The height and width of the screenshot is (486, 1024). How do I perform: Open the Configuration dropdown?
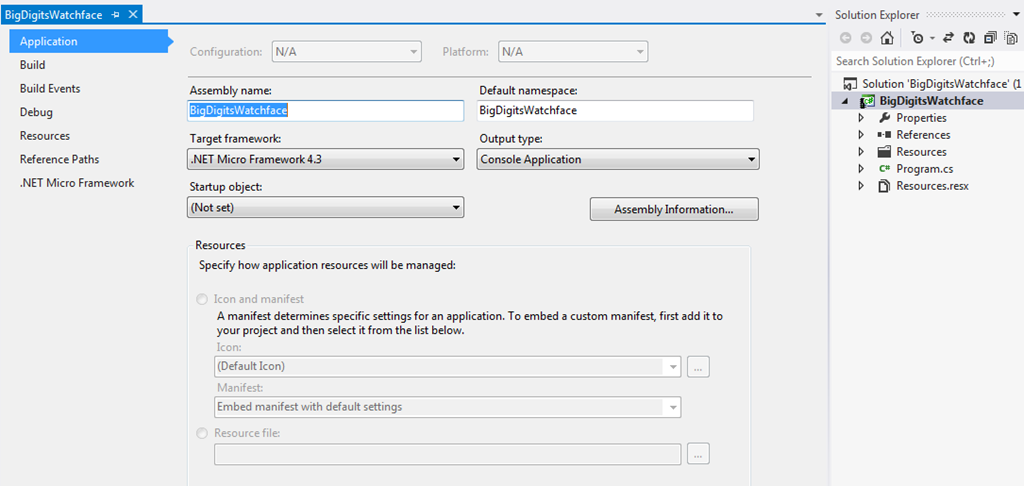(347, 52)
